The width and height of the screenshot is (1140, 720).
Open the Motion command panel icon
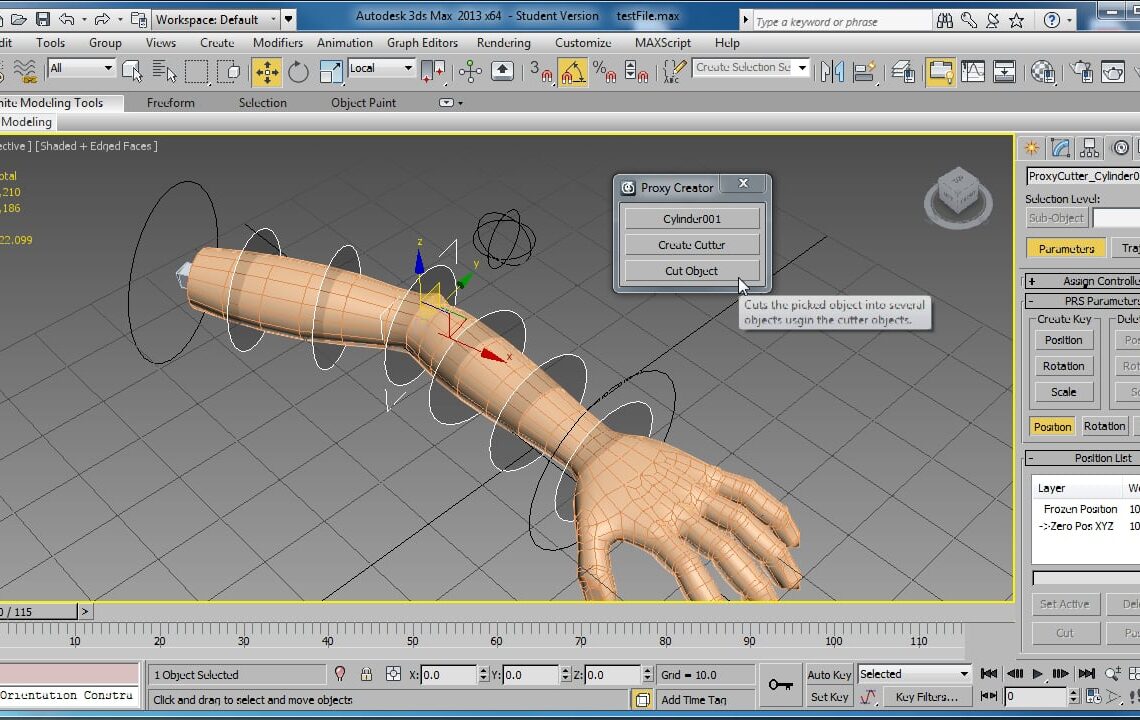pyautogui.click(x=1120, y=148)
